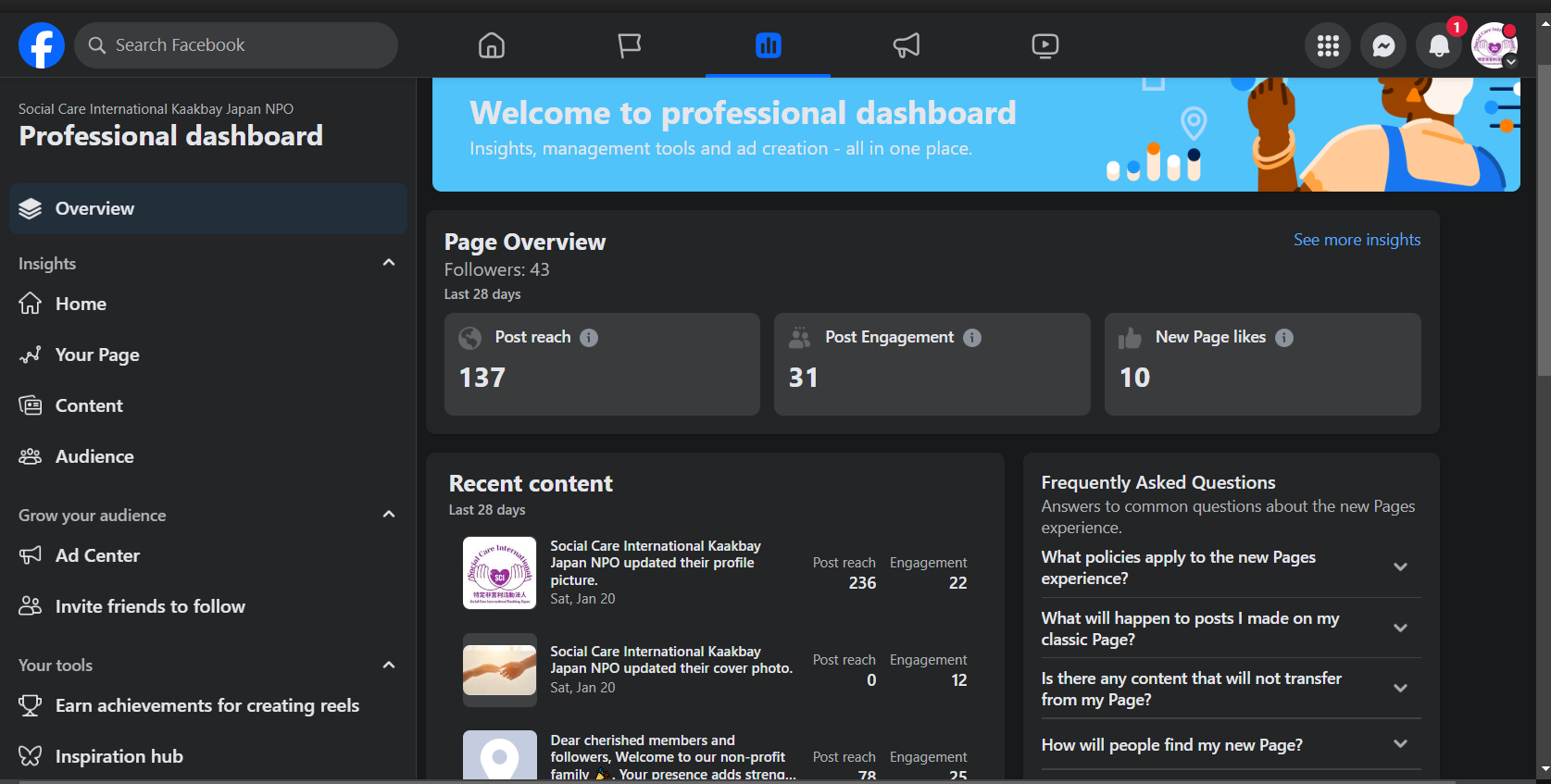Click the Post reach card showing 137

click(602, 364)
